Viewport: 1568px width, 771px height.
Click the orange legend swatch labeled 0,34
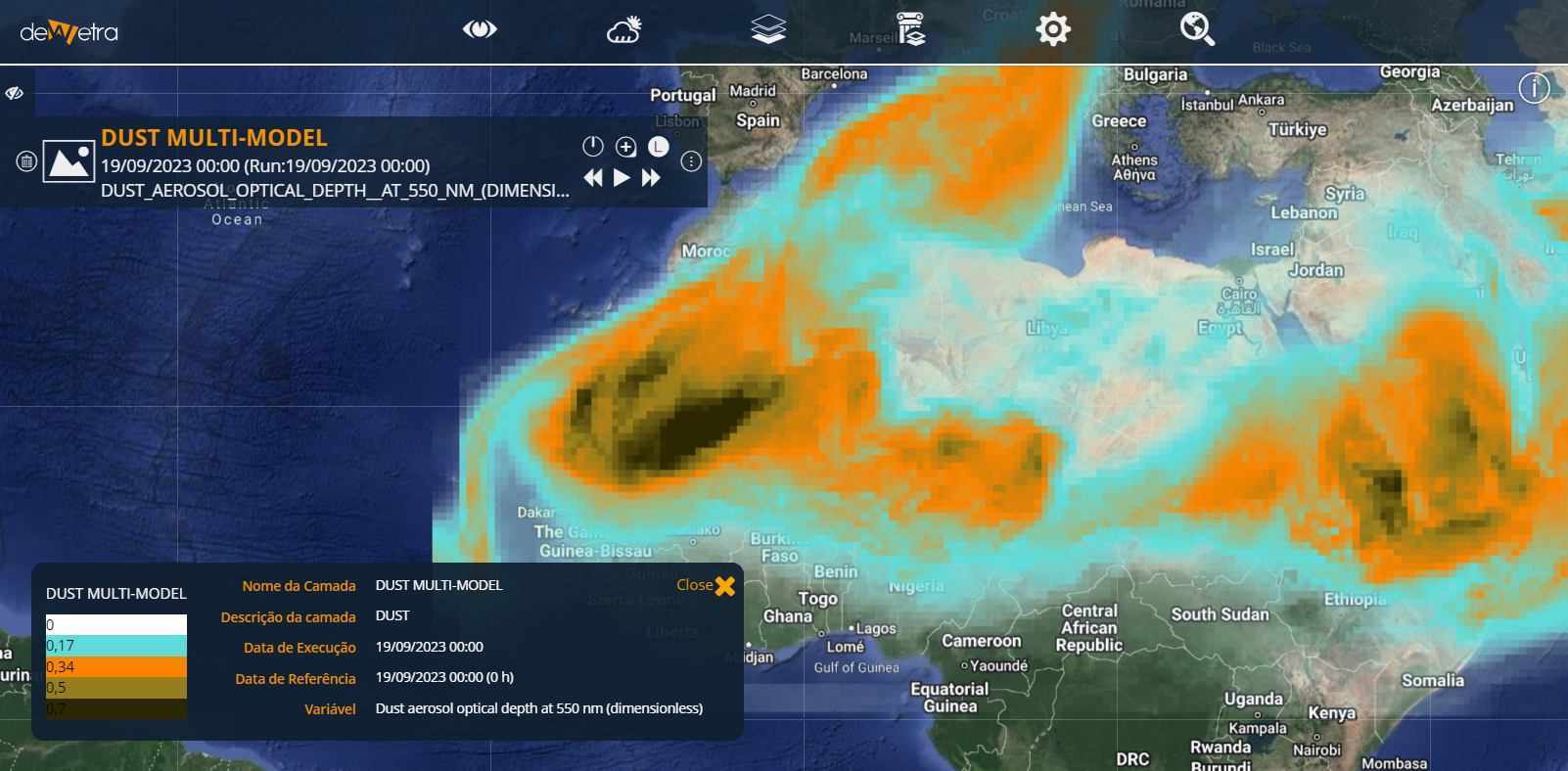[x=116, y=667]
